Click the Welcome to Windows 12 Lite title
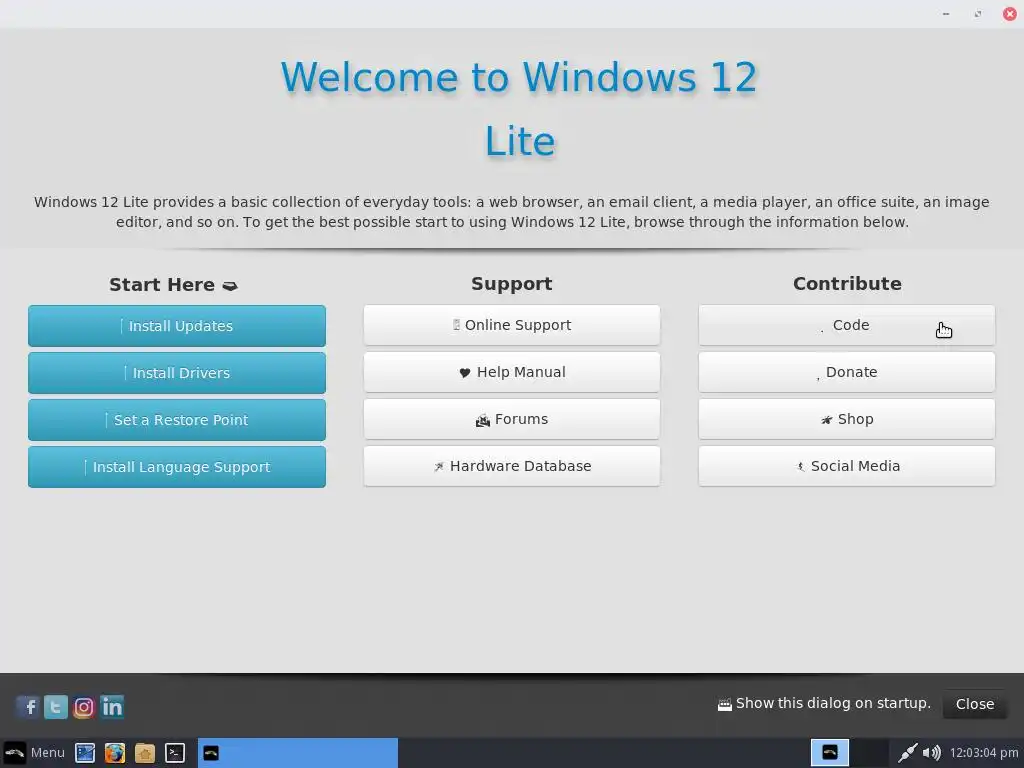Viewport: 1024px width, 768px height. [519, 108]
